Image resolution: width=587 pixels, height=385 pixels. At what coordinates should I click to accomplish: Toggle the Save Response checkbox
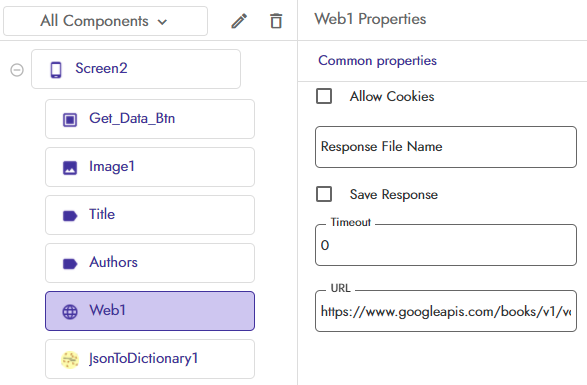pos(324,194)
